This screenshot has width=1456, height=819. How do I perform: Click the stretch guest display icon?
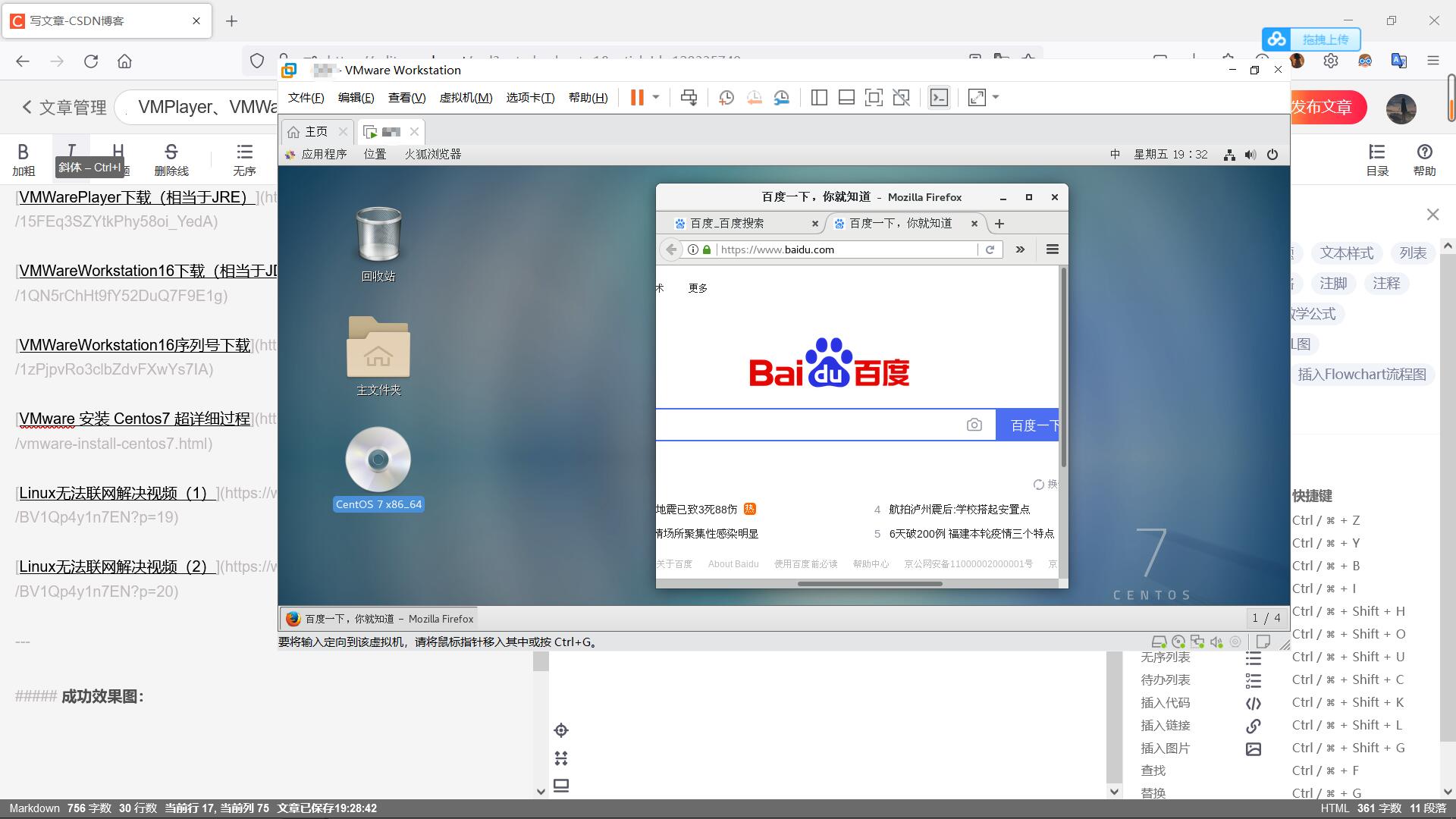977,97
